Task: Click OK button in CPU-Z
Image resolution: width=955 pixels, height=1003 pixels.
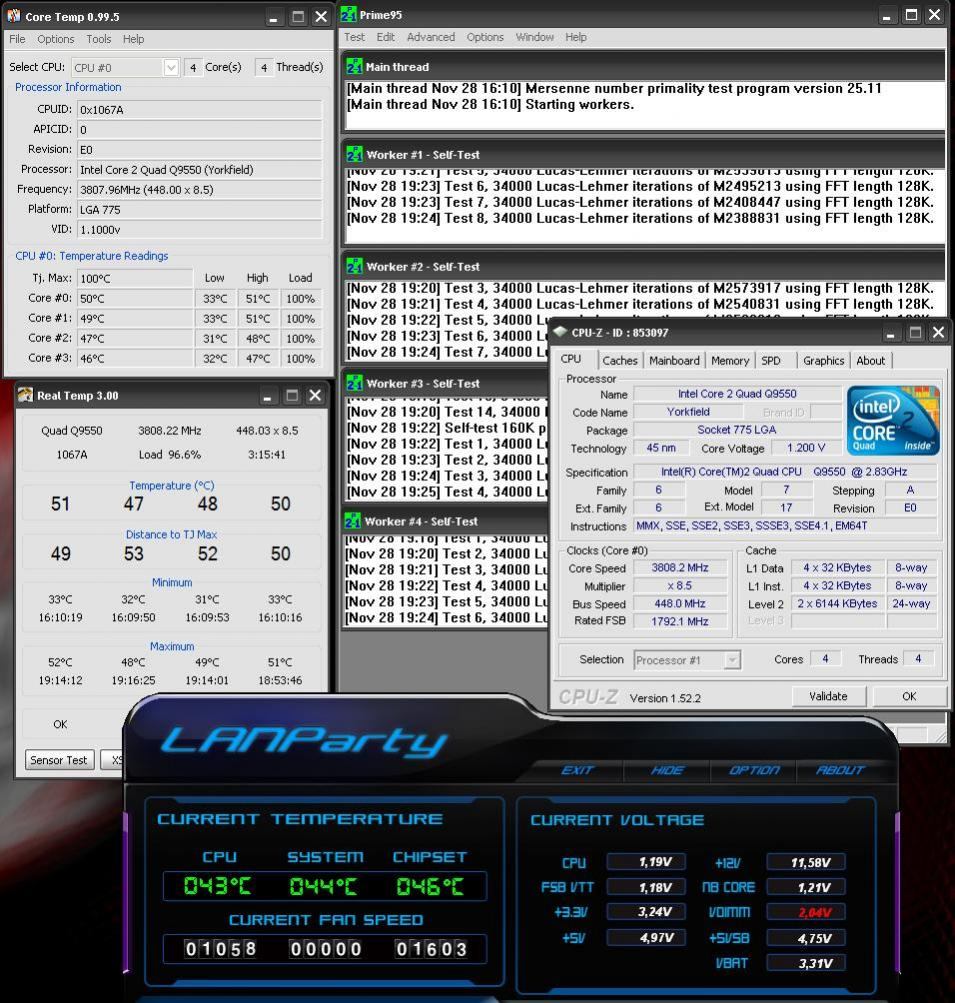Action: click(909, 696)
